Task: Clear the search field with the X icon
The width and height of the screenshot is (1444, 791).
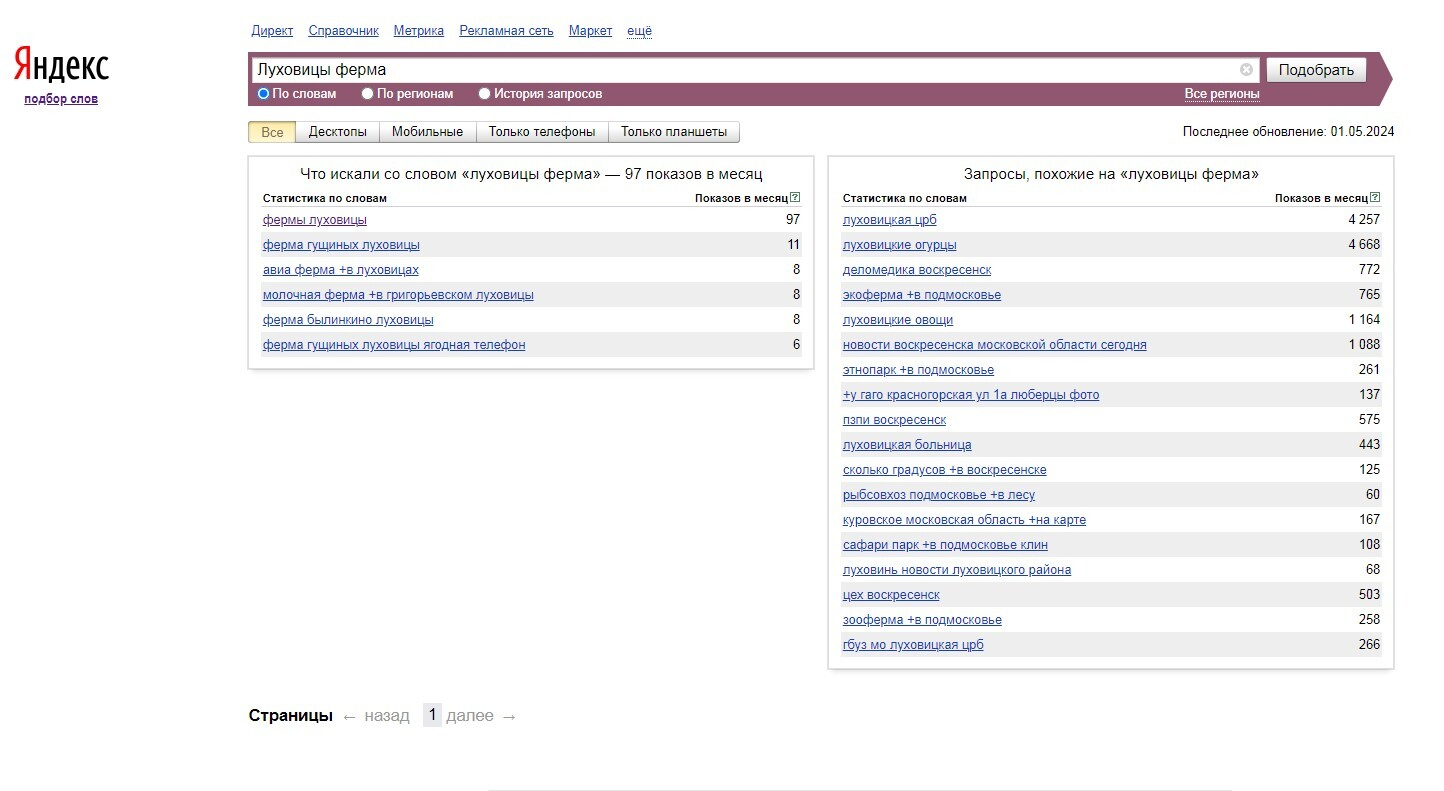Action: [1246, 70]
